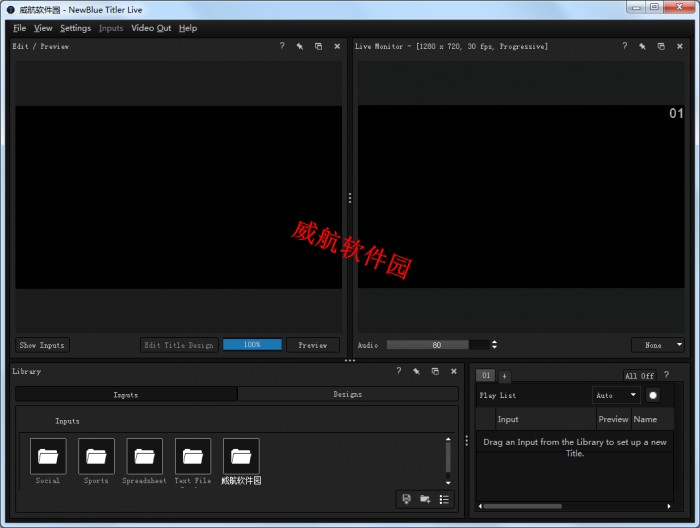Open the None dropdown in Live Monitor
The height and width of the screenshot is (528, 700).
[657, 345]
